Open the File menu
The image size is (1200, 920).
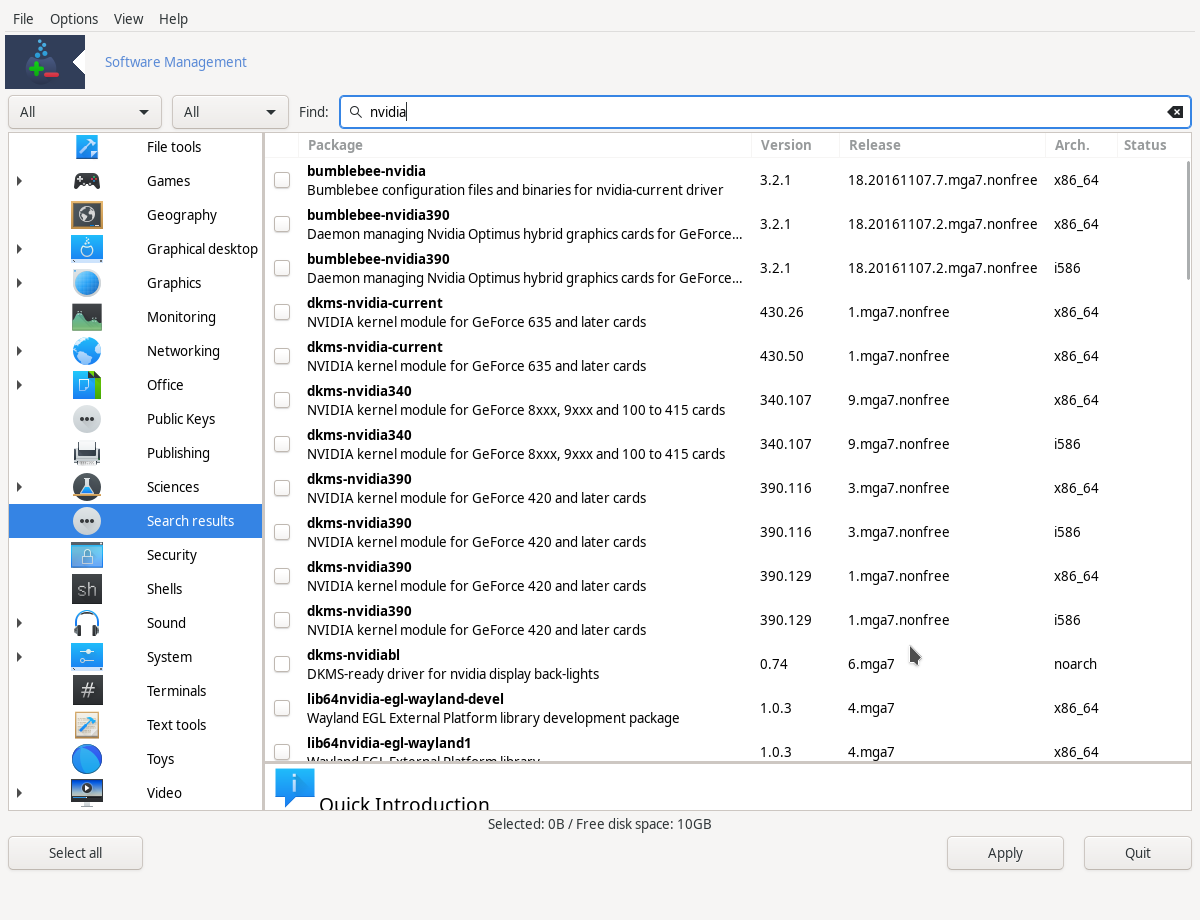coord(23,19)
